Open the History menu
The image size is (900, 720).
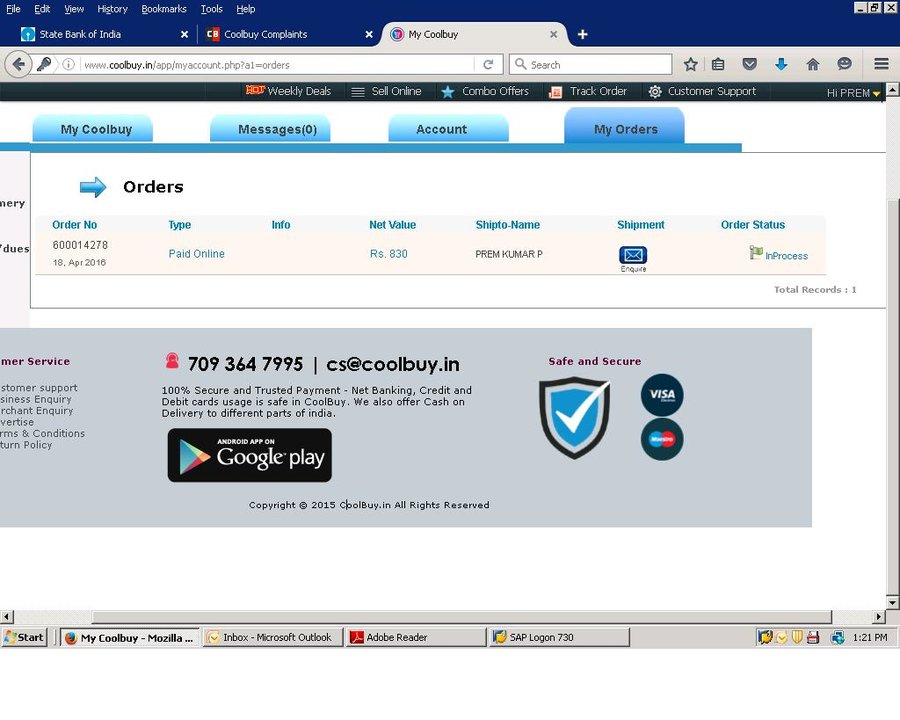pos(112,9)
